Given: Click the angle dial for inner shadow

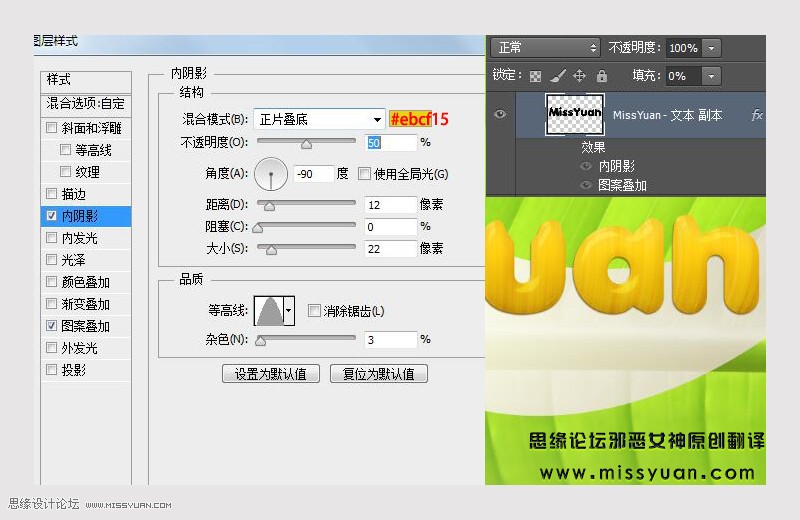Looking at the screenshot, I should coord(271,174).
